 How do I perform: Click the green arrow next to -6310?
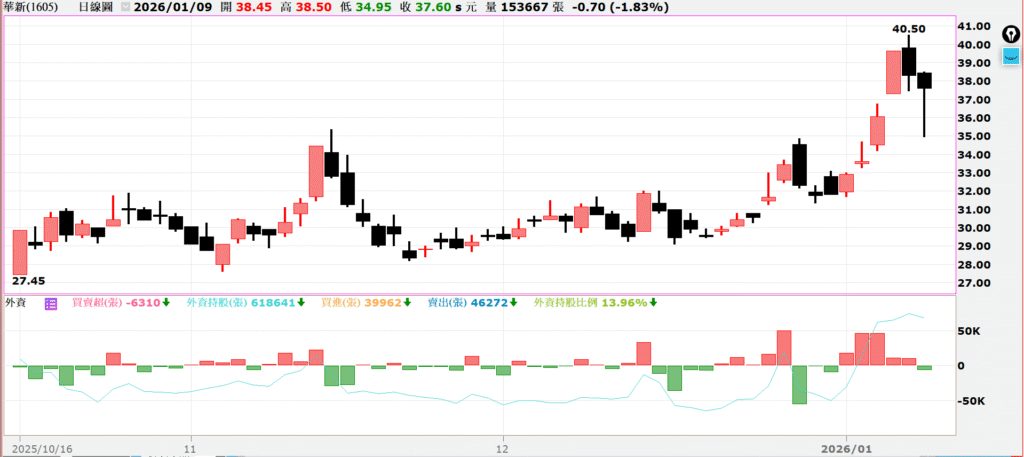click(166, 302)
